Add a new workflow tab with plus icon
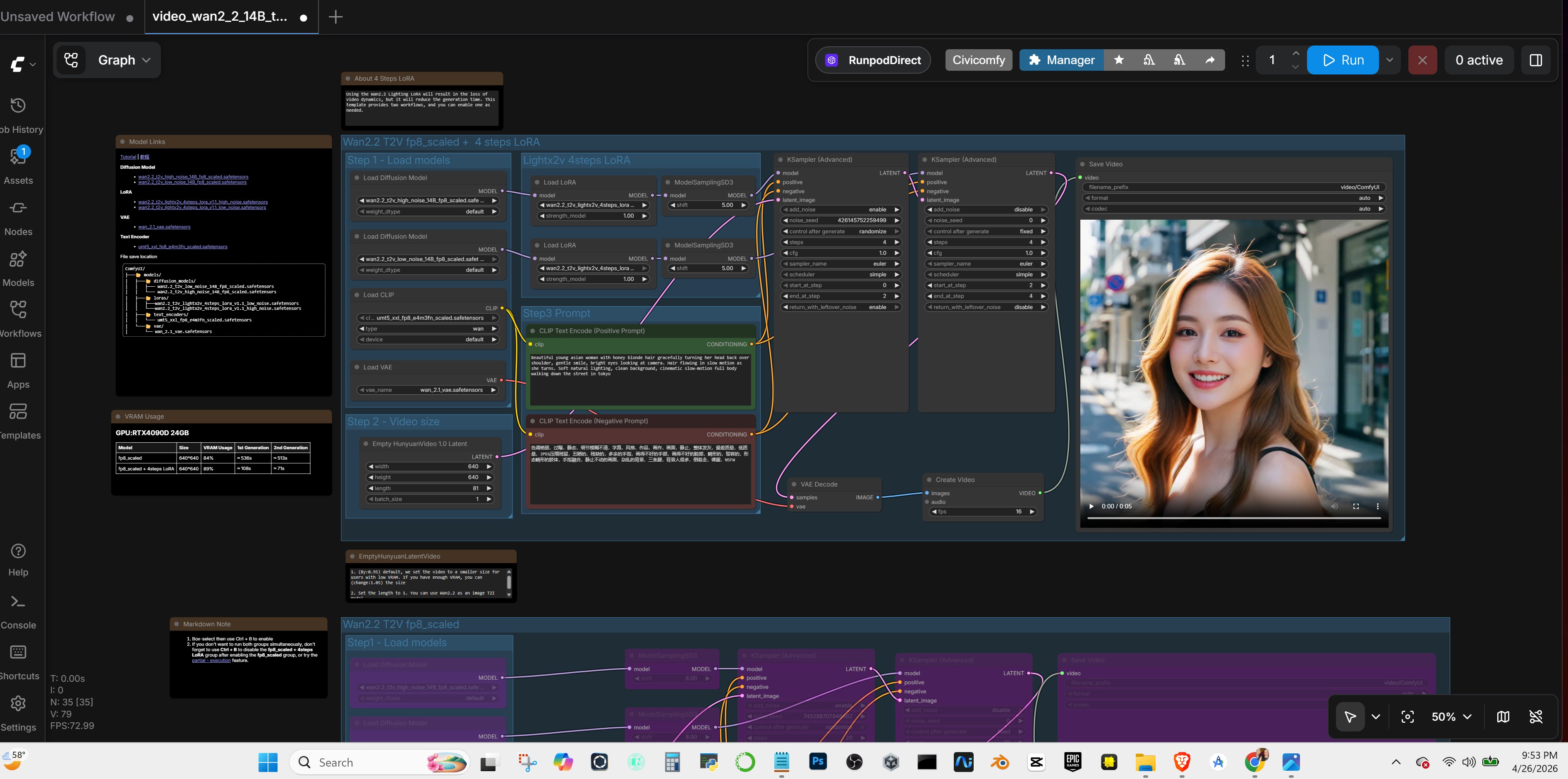The image size is (1568, 779). pyautogui.click(x=335, y=17)
